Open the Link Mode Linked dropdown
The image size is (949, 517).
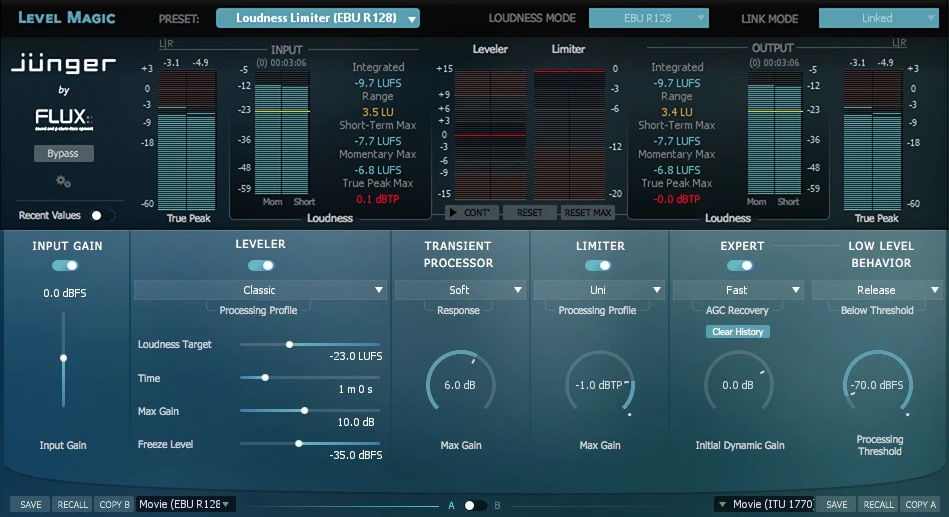pyautogui.click(x=877, y=18)
